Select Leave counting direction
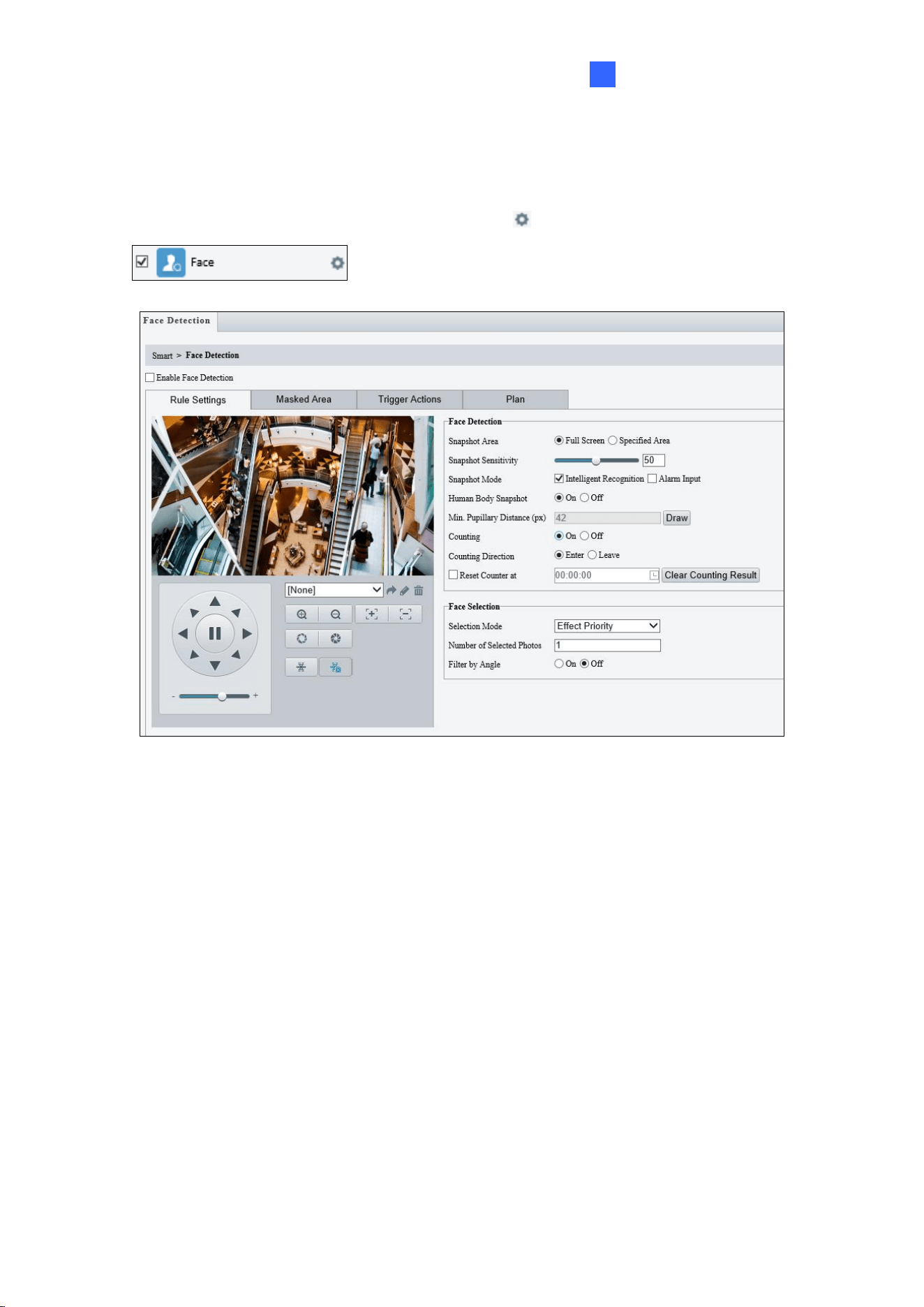The height and width of the screenshot is (1307, 924). (592, 555)
